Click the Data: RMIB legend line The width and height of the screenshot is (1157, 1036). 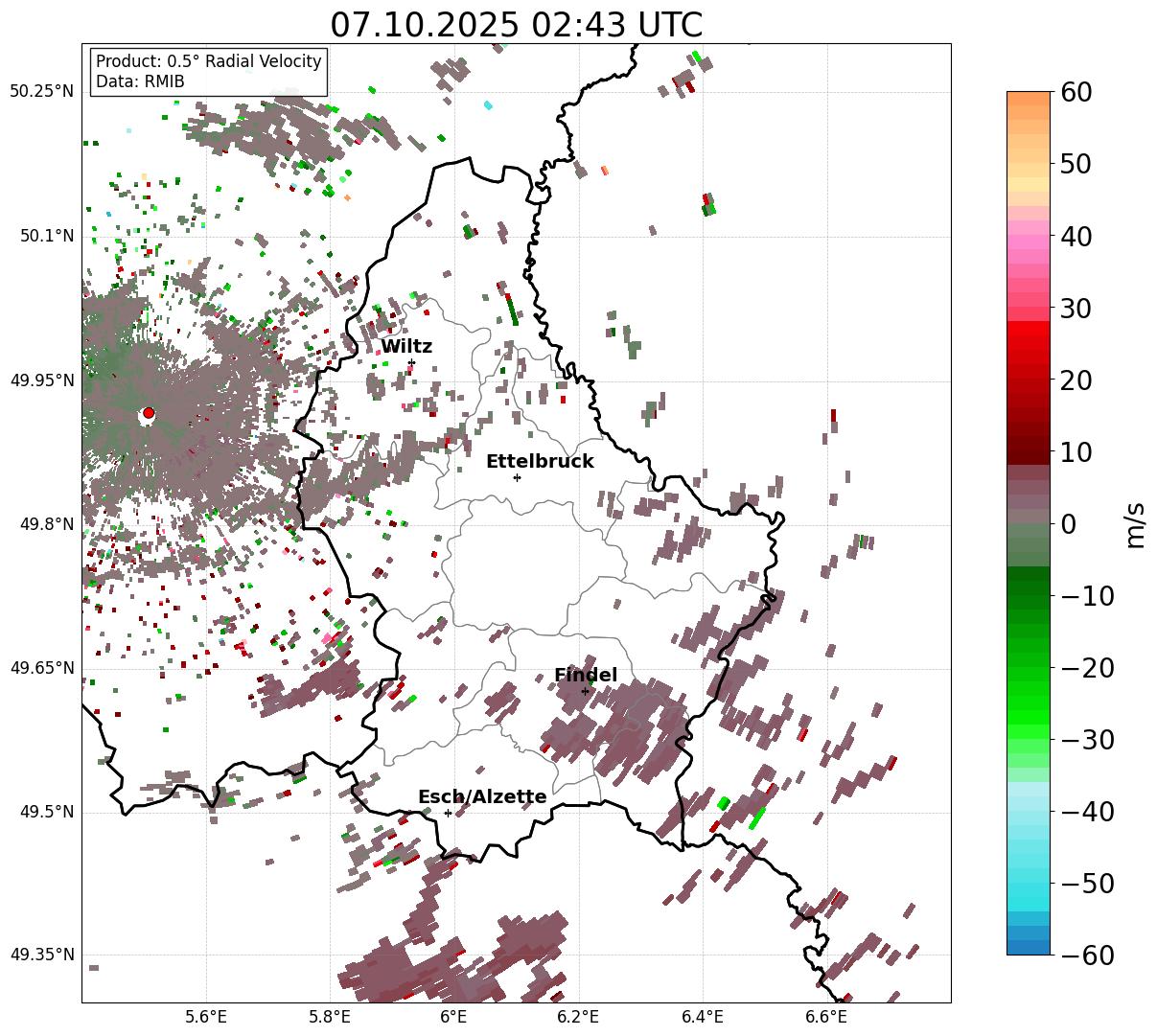[140, 82]
